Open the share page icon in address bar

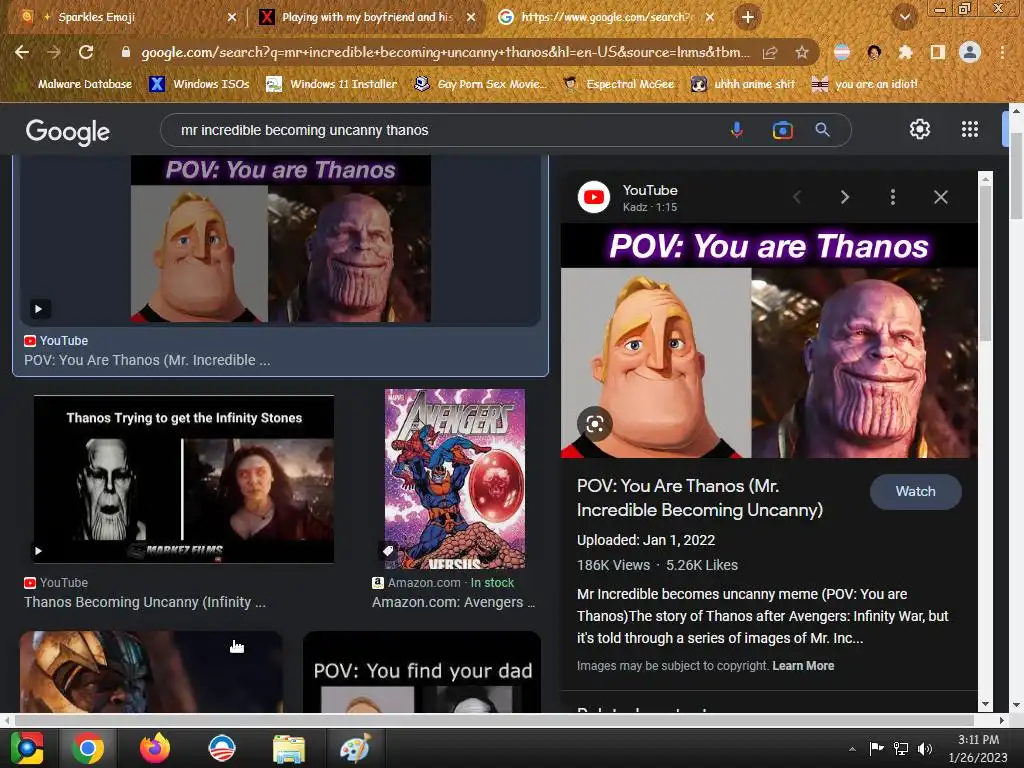(x=770, y=52)
